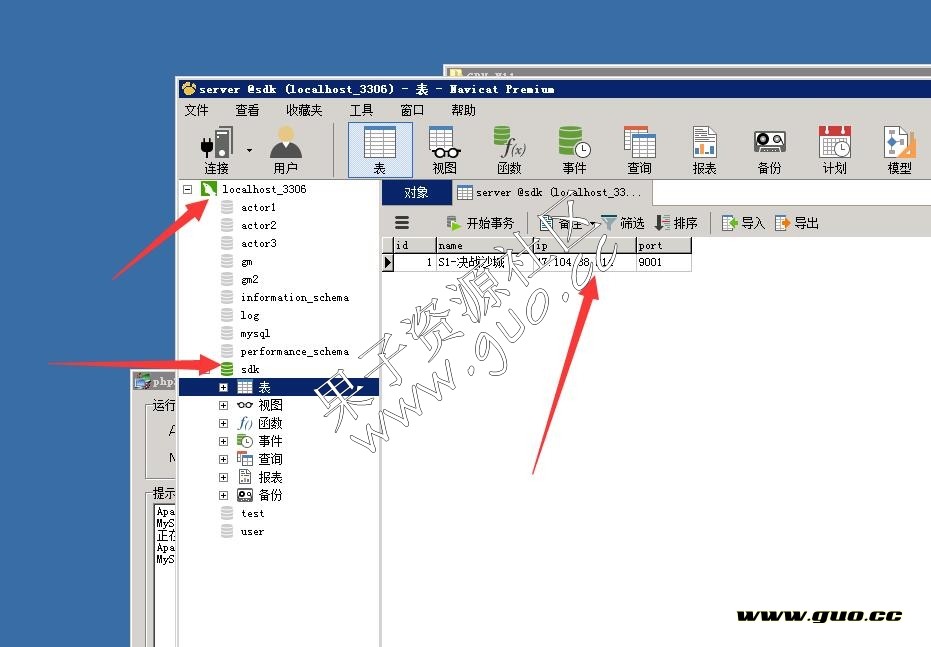
Task: Open the 查询 query toolbar icon
Action: (x=639, y=148)
